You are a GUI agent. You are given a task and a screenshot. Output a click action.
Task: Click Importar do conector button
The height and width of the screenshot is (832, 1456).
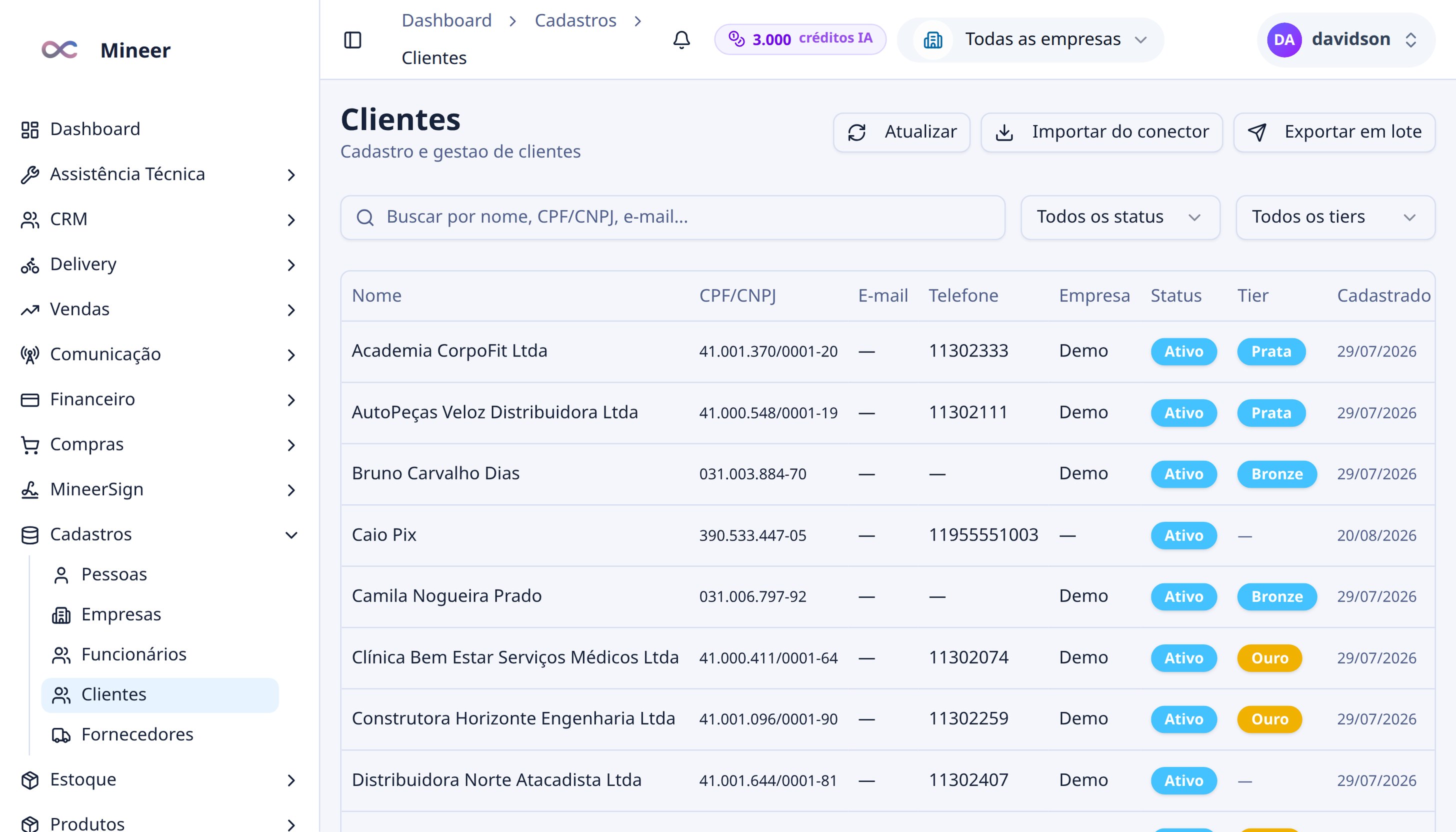[1101, 132]
